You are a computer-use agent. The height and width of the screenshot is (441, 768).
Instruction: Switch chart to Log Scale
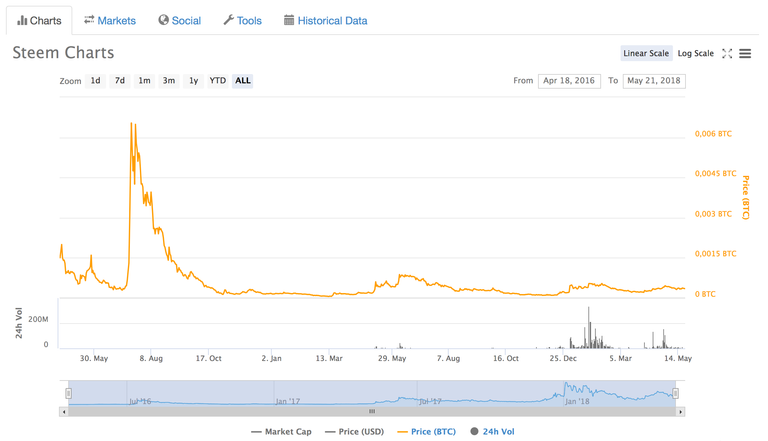pyautogui.click(x=696, y=53)
